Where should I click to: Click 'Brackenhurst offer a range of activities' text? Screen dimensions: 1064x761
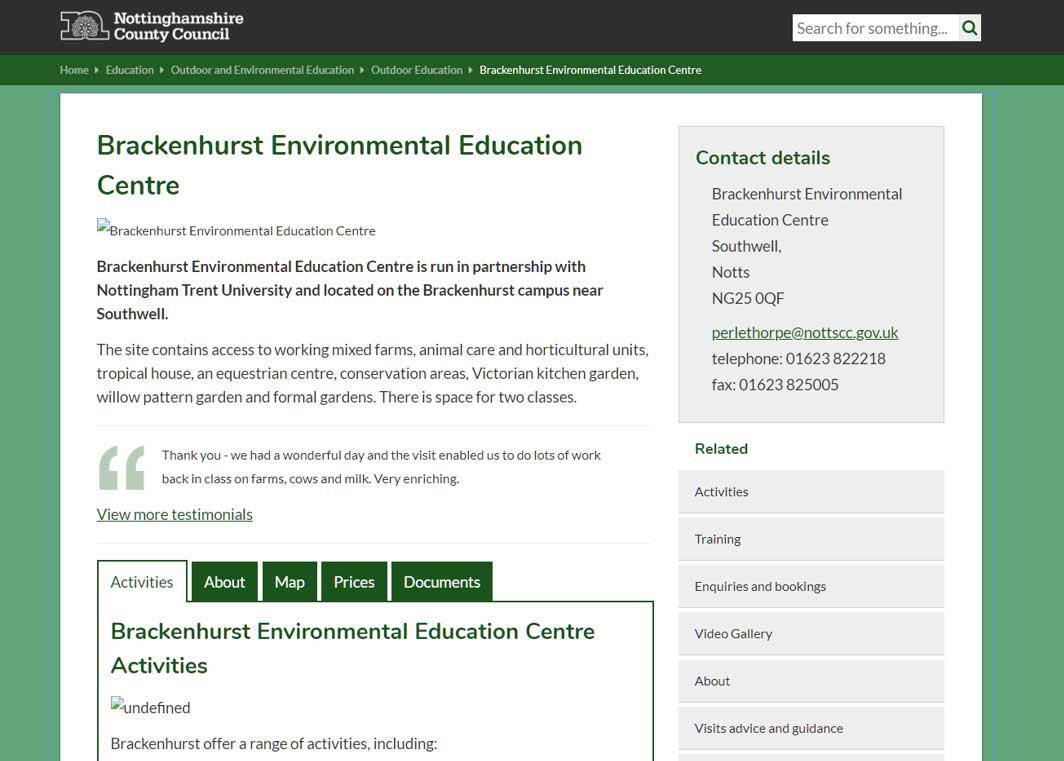point(273,743)
